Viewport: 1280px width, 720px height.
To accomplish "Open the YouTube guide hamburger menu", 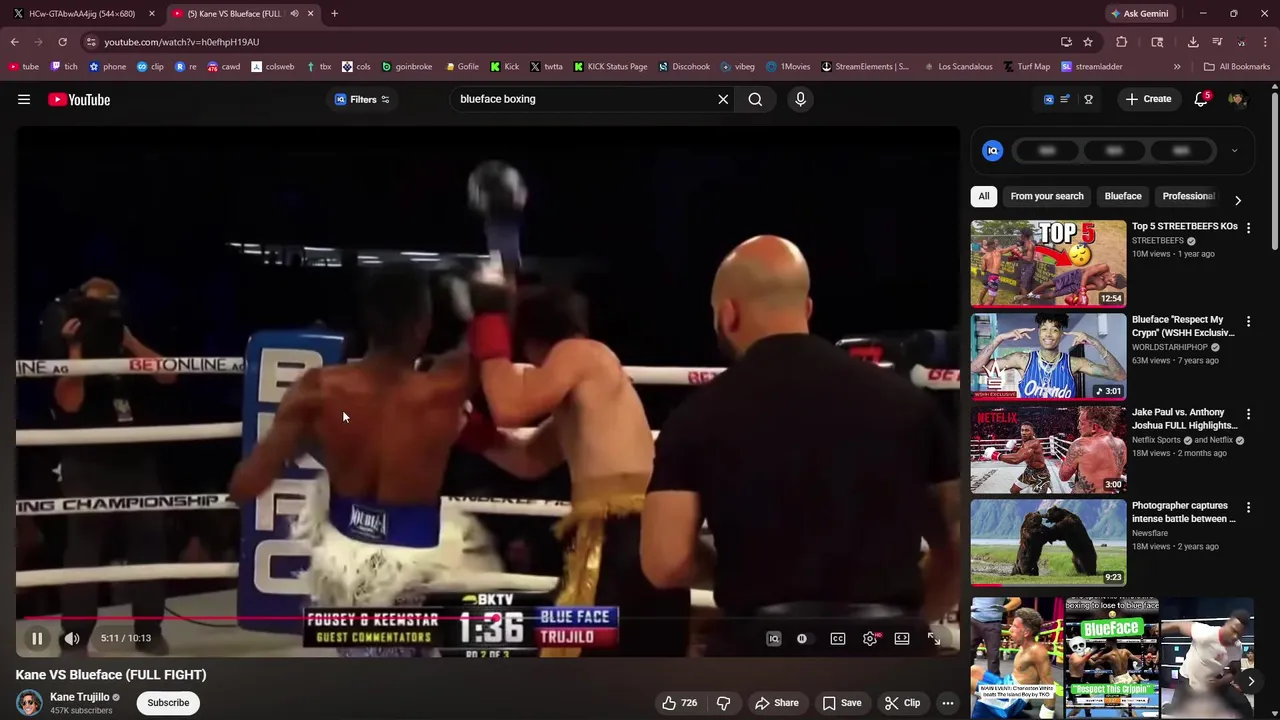I will pyautogui.click(x=24, y=99).
